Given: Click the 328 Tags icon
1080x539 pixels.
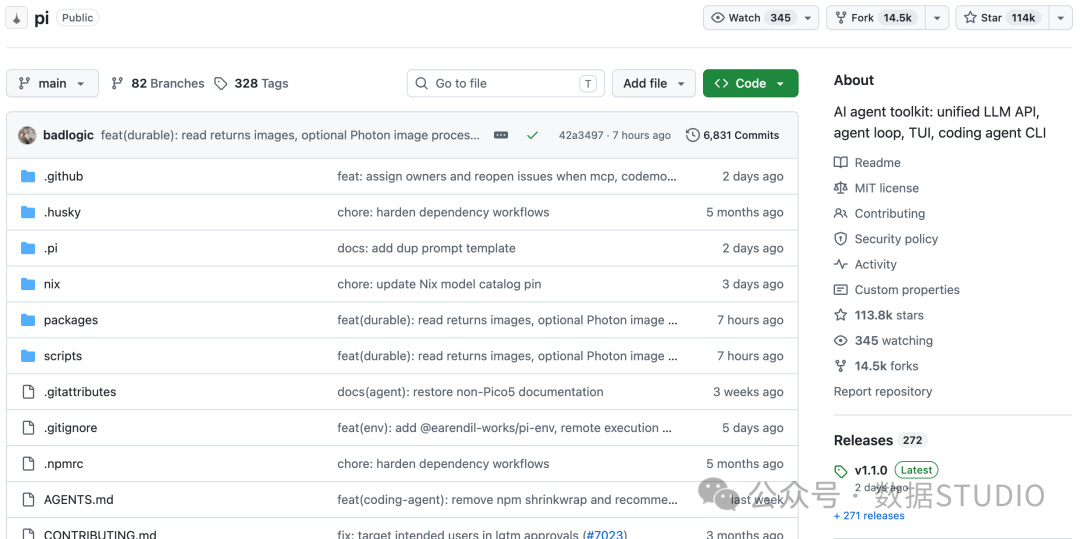Looking at the screenshot, I should [x=220, y=84].
